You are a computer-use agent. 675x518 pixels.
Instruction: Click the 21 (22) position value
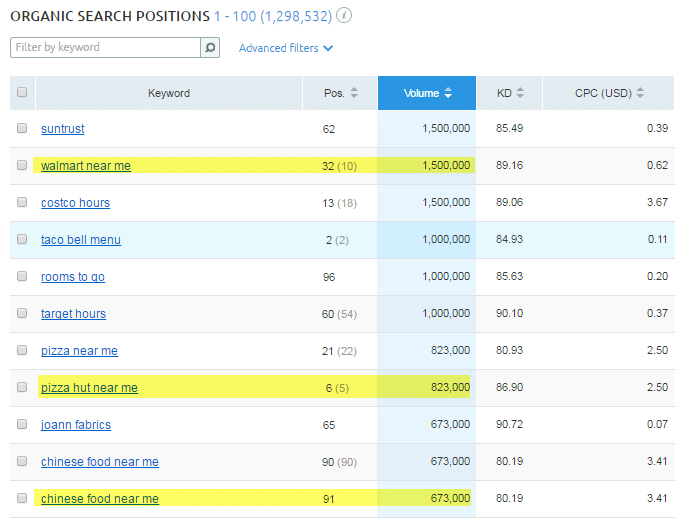339,351
